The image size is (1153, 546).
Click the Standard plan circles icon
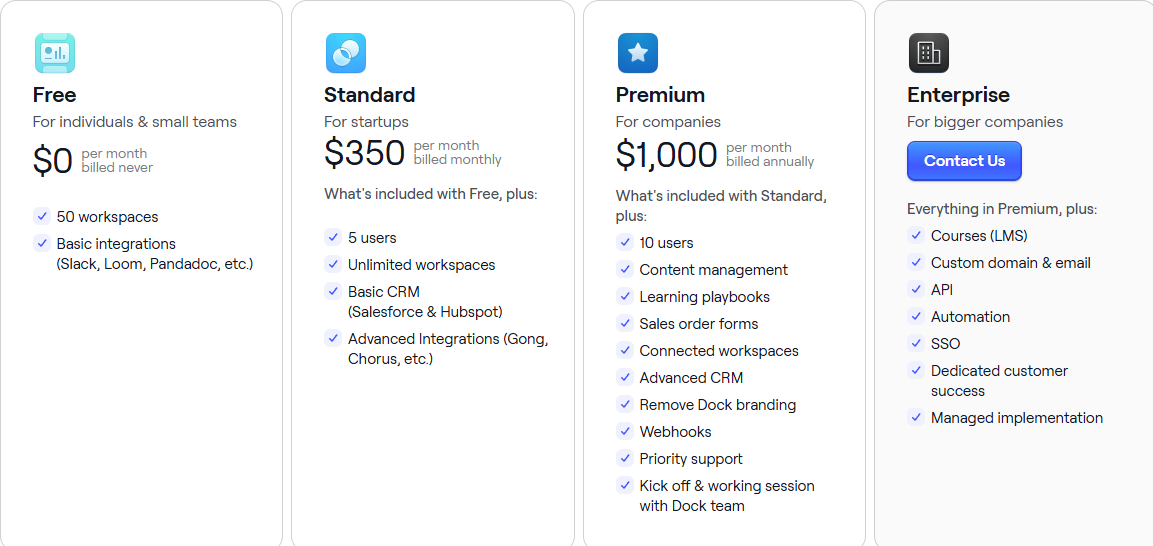[x=345, y=53]
